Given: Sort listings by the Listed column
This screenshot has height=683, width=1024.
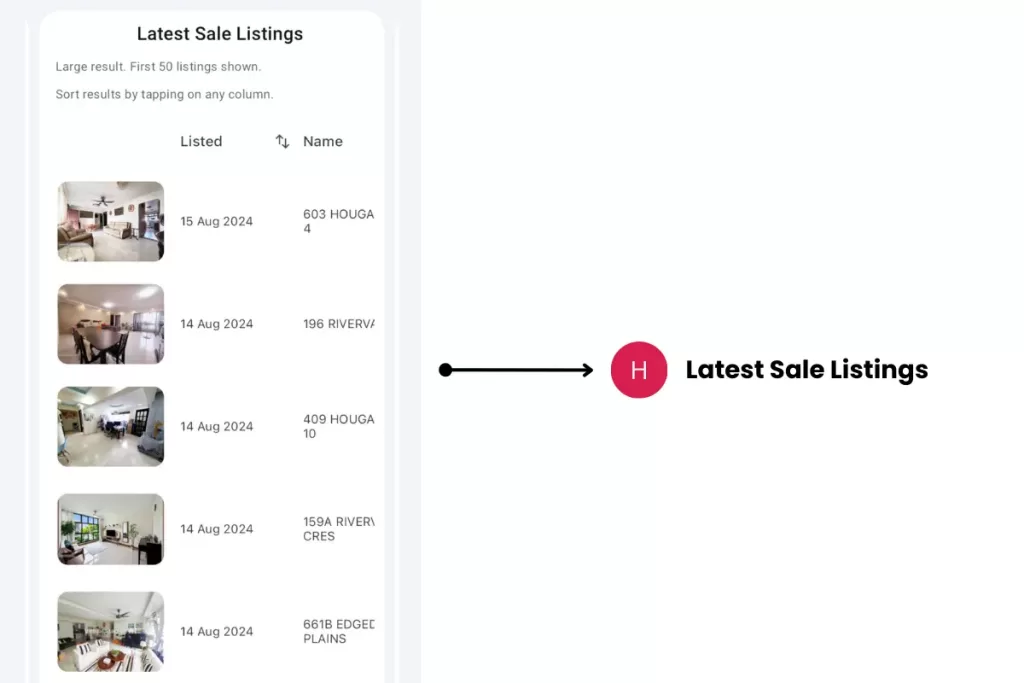Looking at the screenshot, I should [201, 142].
